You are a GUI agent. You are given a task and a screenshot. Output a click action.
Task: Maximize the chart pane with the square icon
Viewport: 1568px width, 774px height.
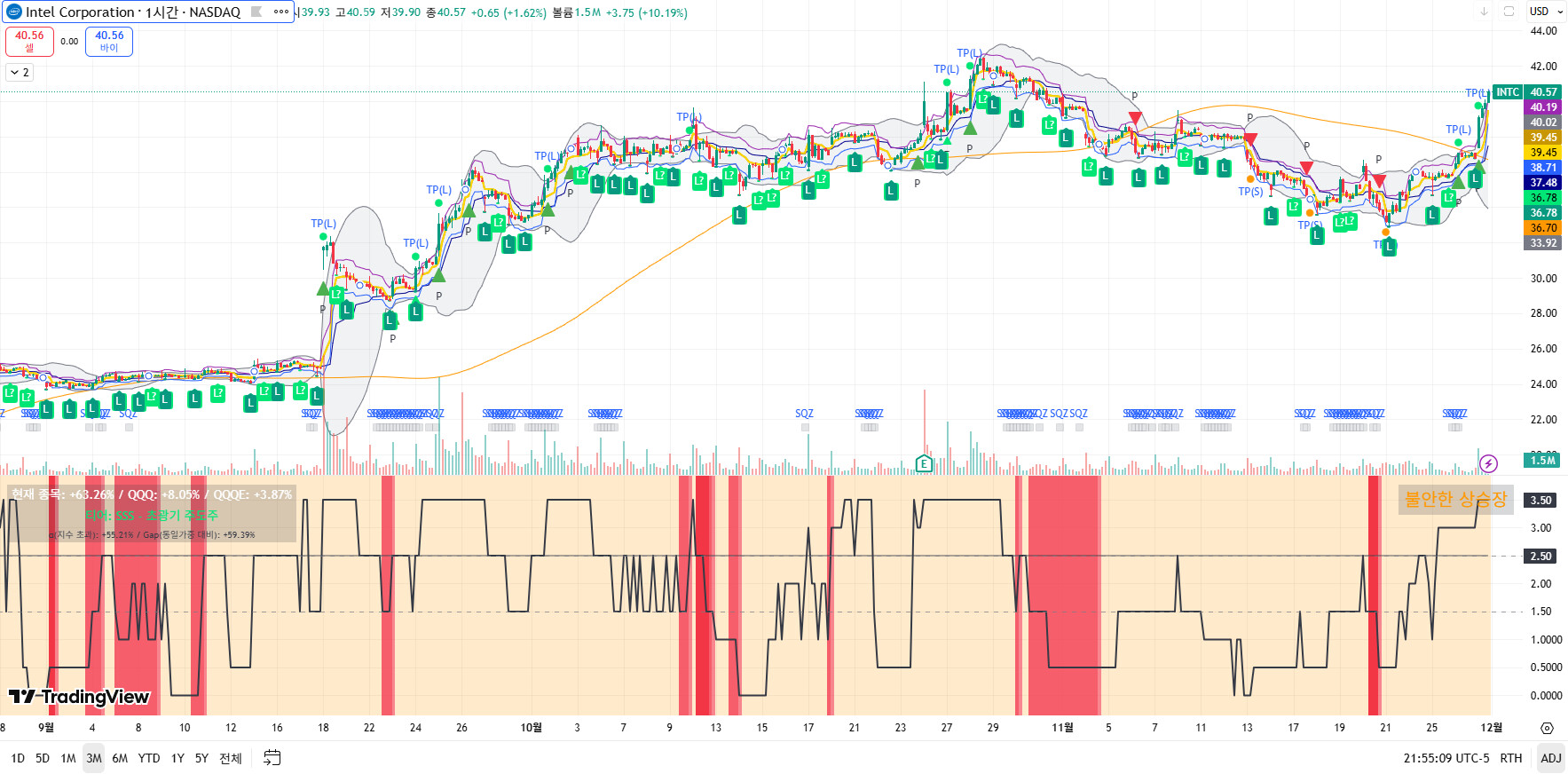pos(1509,12)
